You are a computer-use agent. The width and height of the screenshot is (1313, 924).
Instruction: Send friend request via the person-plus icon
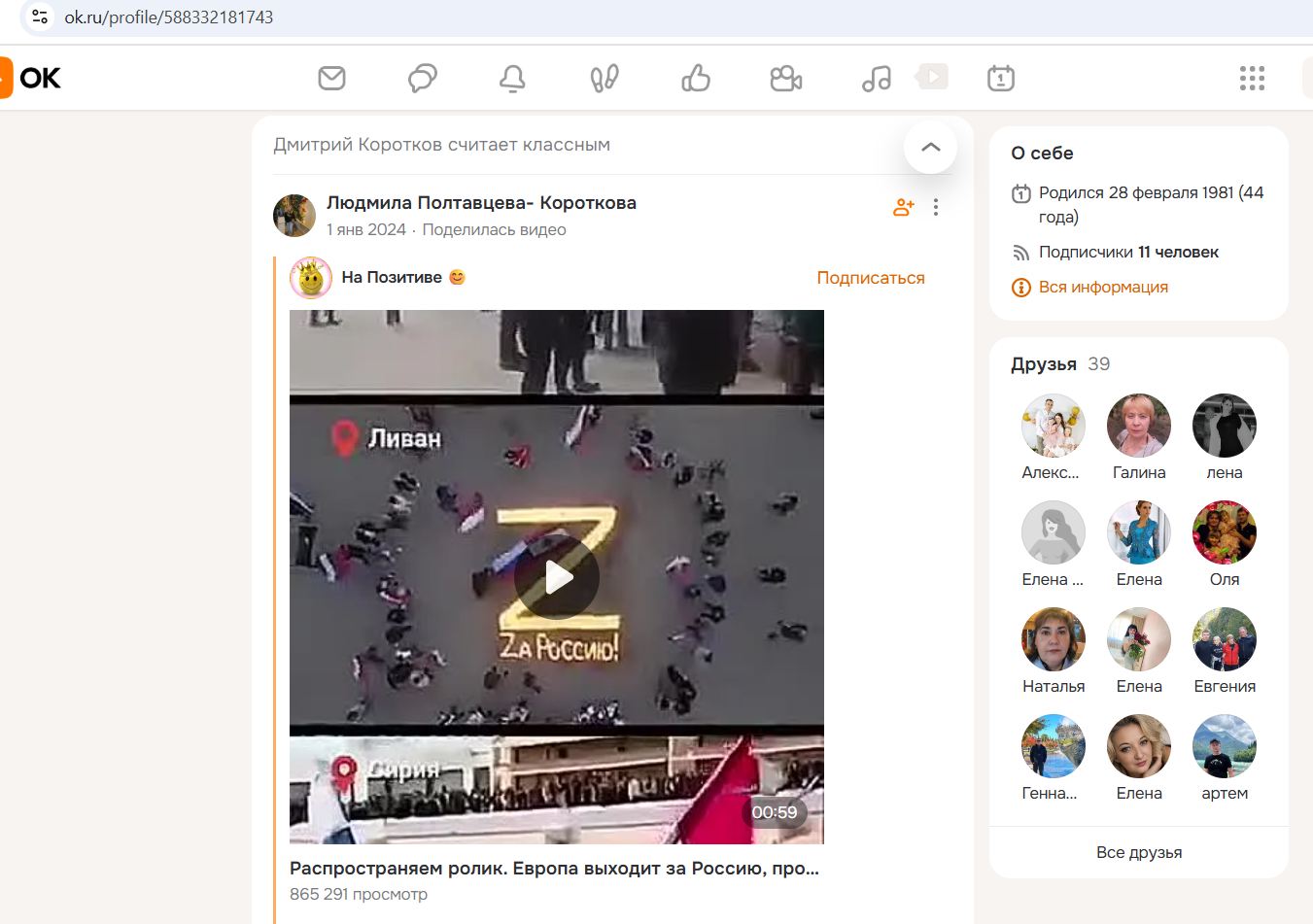click(903, 206)
